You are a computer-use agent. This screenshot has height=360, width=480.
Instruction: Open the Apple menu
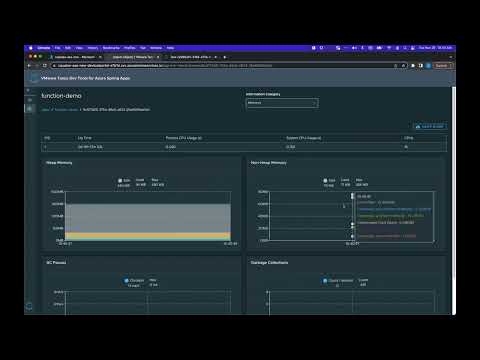pos(31,48)
